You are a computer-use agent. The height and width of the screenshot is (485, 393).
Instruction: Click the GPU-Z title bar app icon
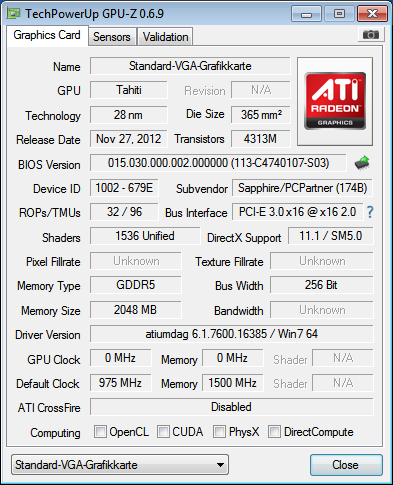14,13
